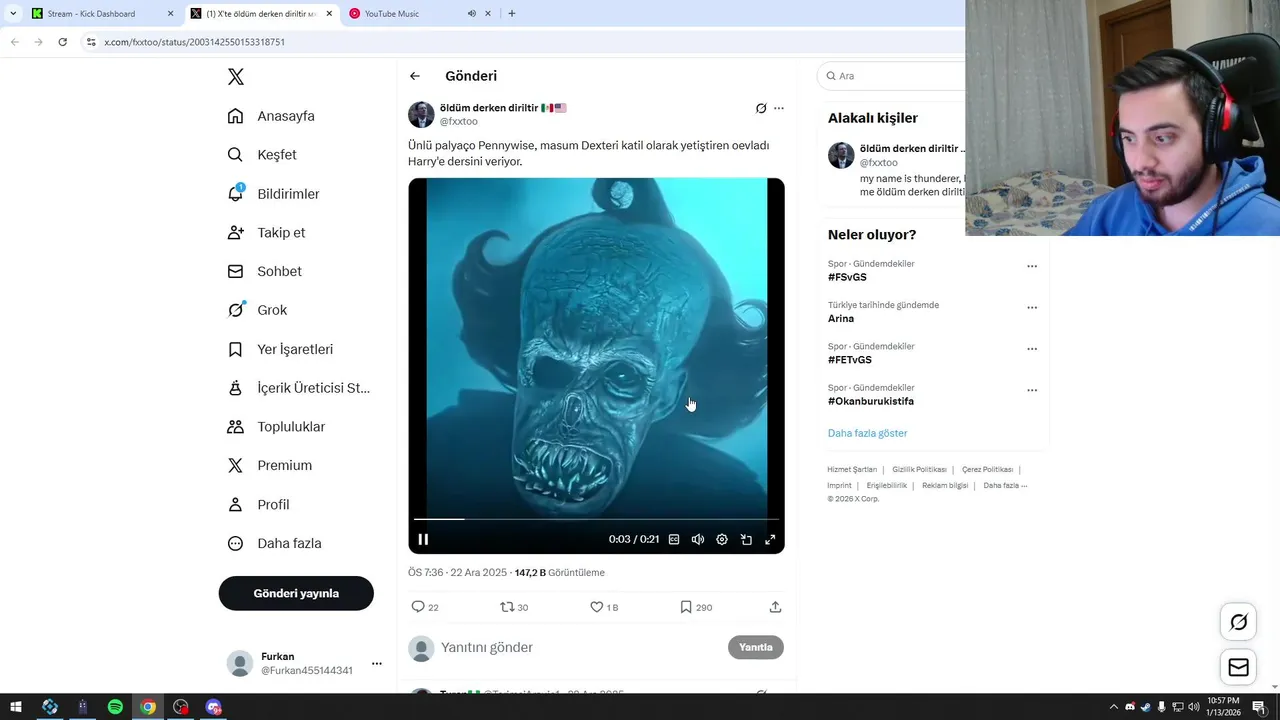Open post three-dot options menu
Viewport: 1280px width, 720px height.
[x=779, y=108]
